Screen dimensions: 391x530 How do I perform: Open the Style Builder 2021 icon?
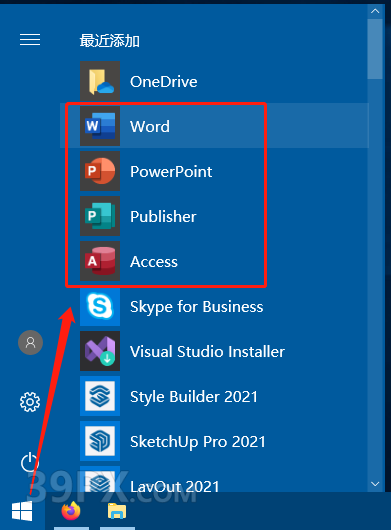coord(100,396)
